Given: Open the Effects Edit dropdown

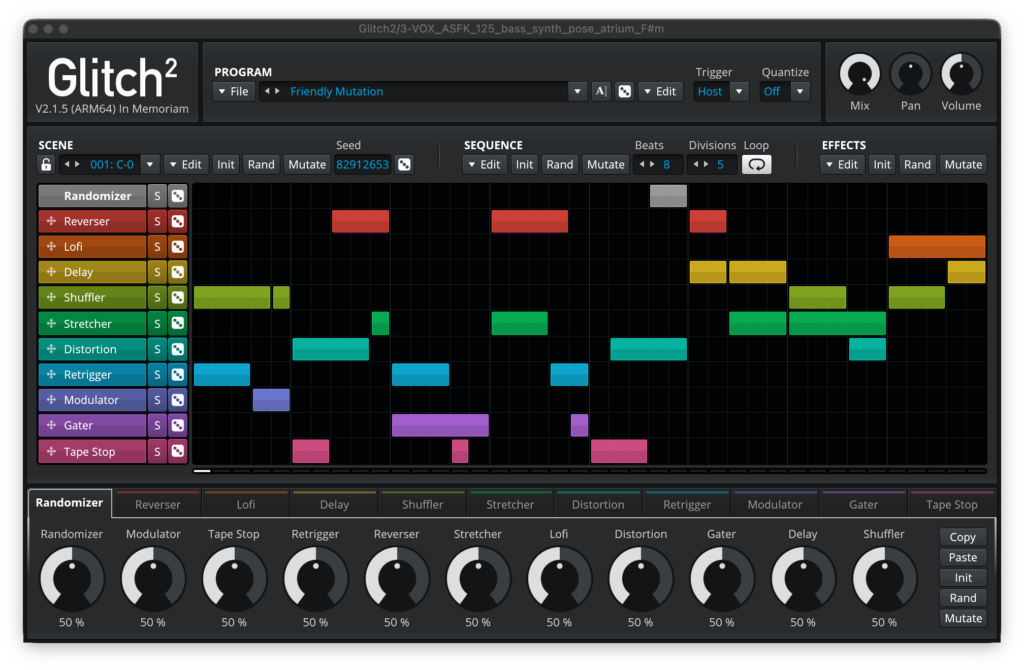Looking at the screenshot, I should point(842,165).
